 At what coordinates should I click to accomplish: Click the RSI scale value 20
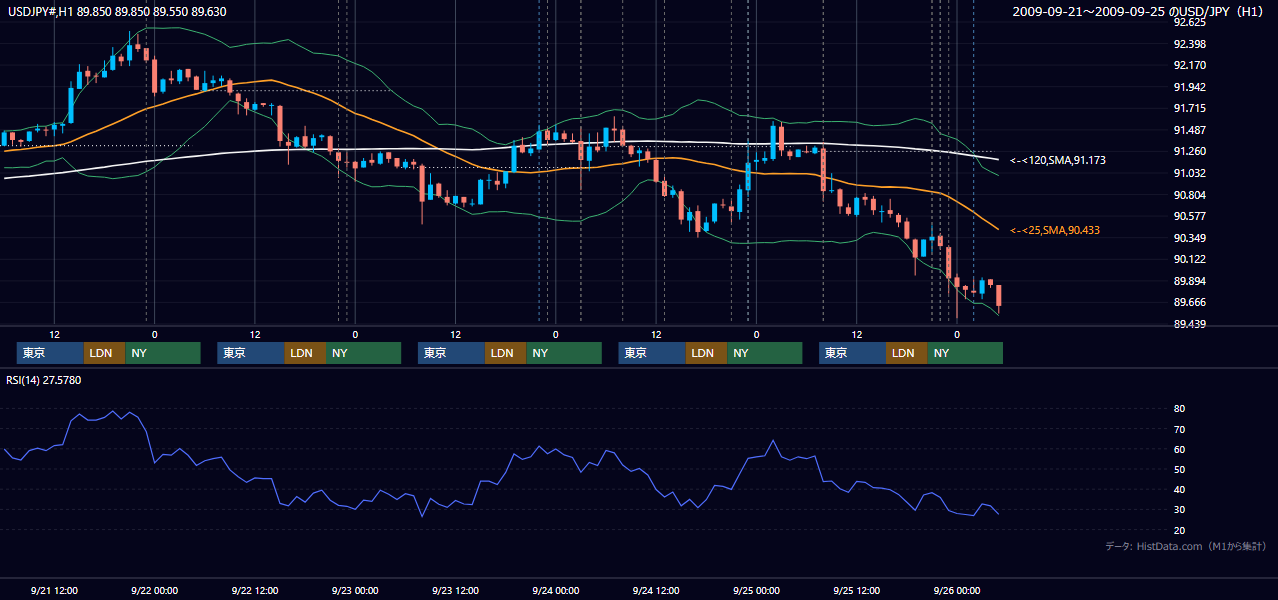click(1179, 530)
